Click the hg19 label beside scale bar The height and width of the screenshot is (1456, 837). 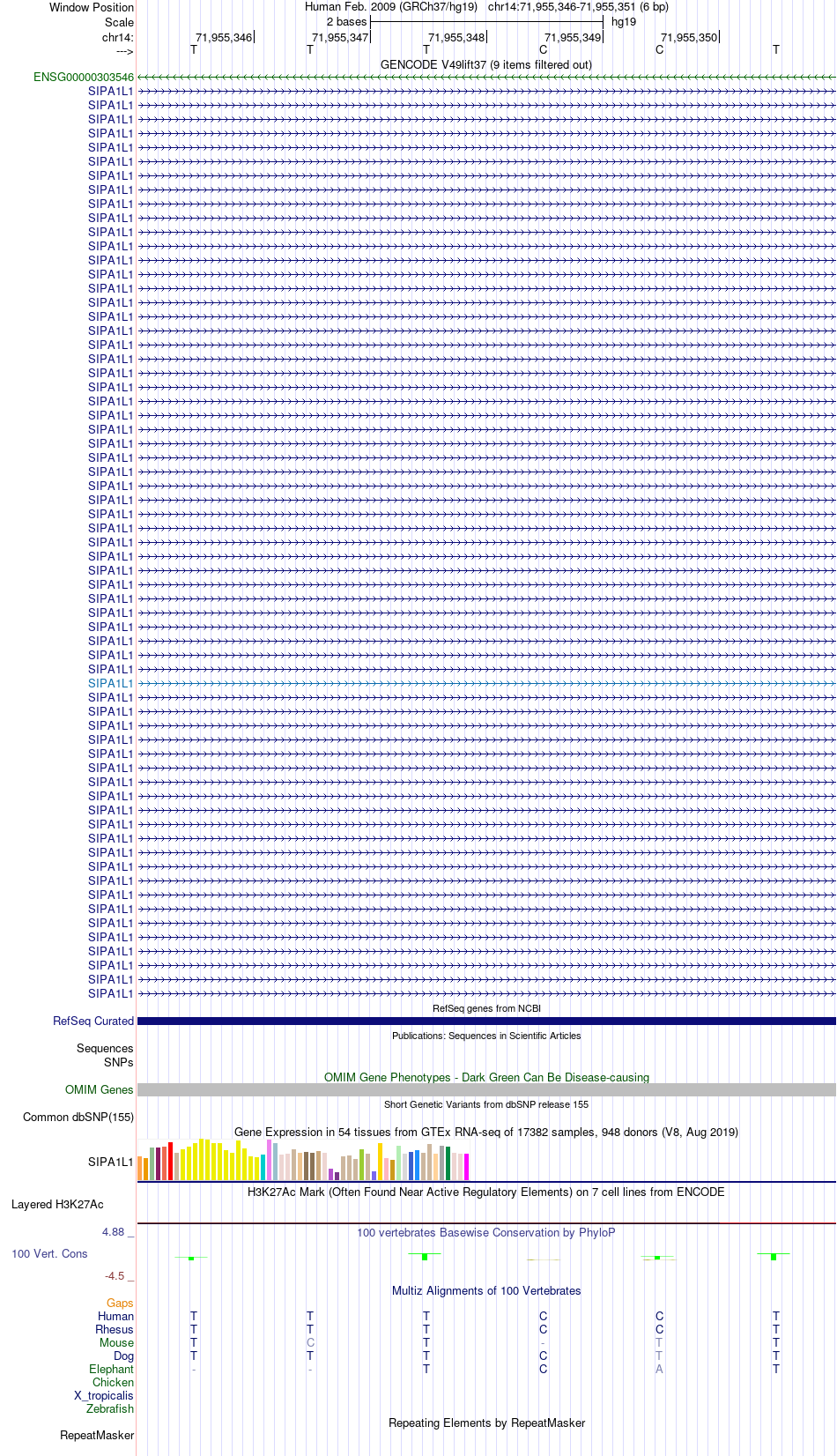tap(624, 22)
